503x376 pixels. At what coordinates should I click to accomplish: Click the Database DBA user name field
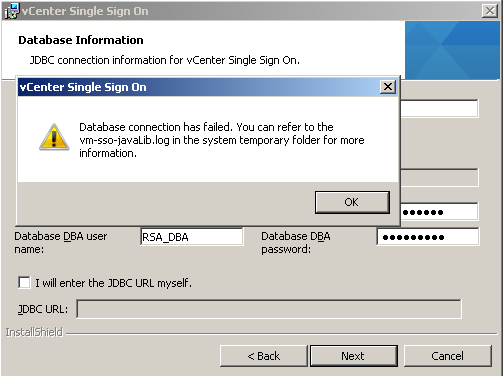(x=192, y=237)
